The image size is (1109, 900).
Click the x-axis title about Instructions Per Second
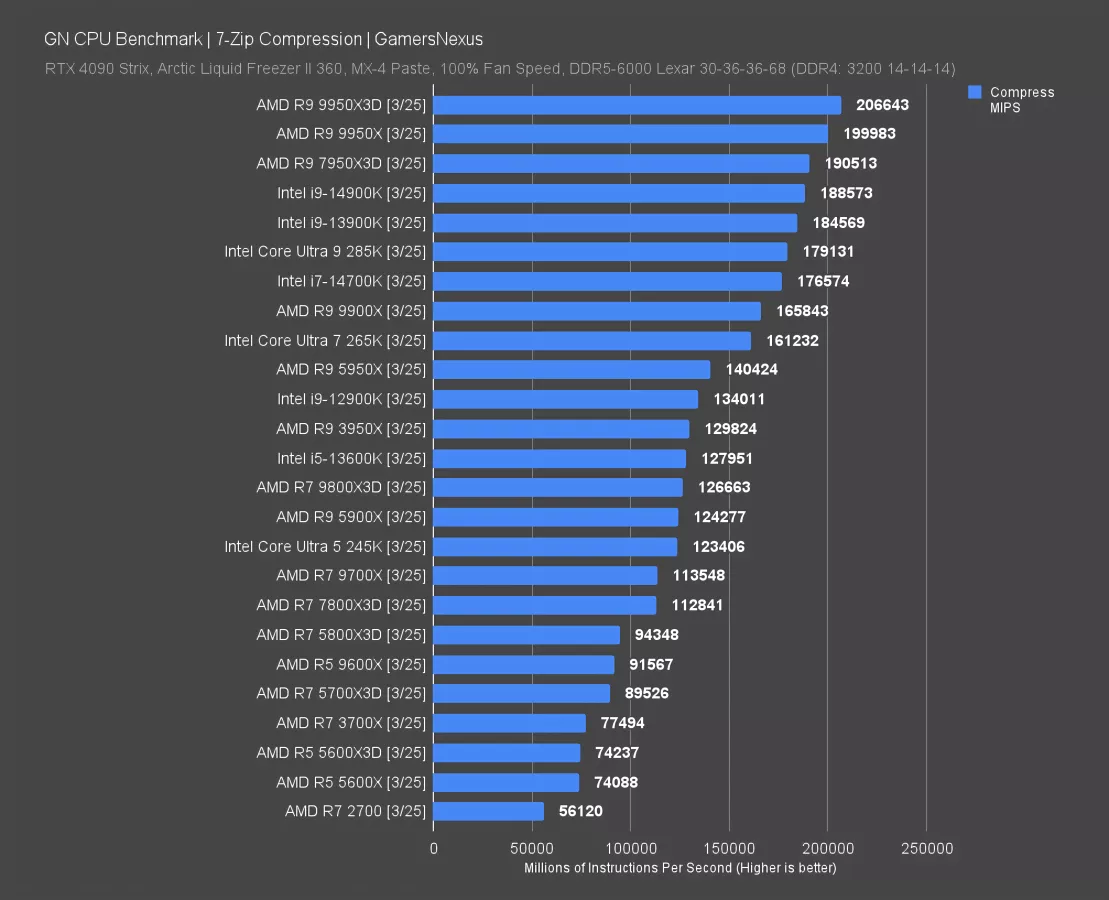[x=680, y=868]
